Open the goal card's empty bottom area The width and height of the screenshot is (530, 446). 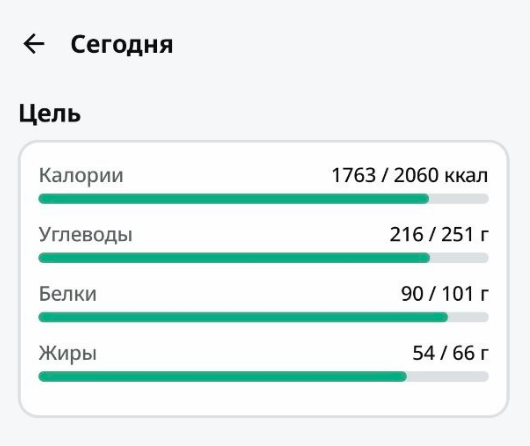(264, 399)
